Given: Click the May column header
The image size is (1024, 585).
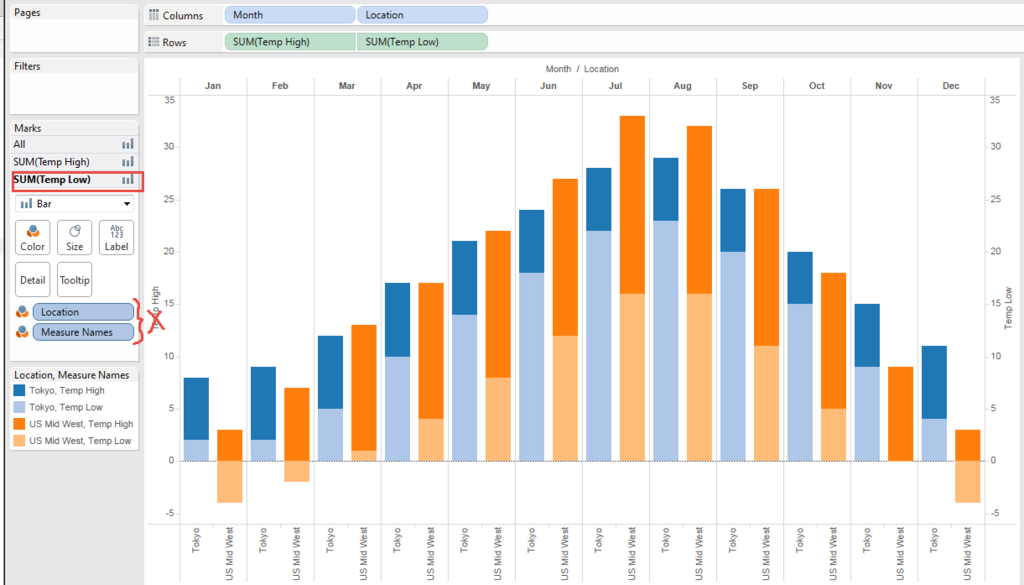Looking at the screenshot, I should 481,86.
